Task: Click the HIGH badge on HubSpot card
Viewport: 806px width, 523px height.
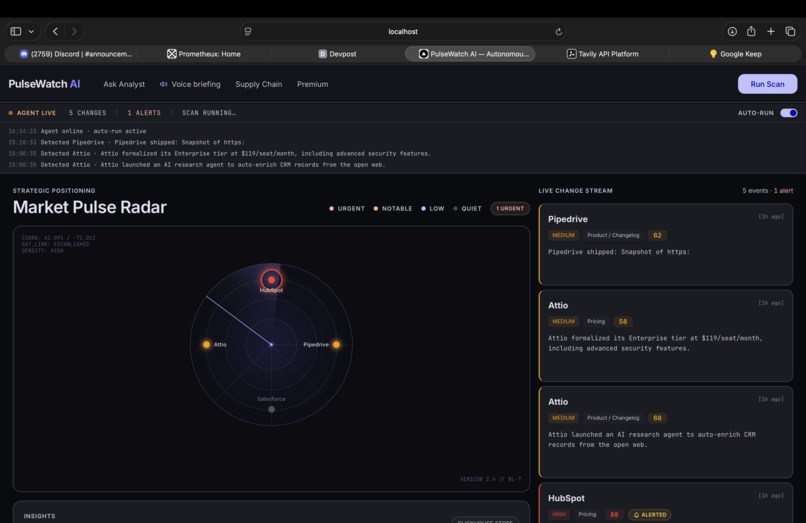Action: 559,514
